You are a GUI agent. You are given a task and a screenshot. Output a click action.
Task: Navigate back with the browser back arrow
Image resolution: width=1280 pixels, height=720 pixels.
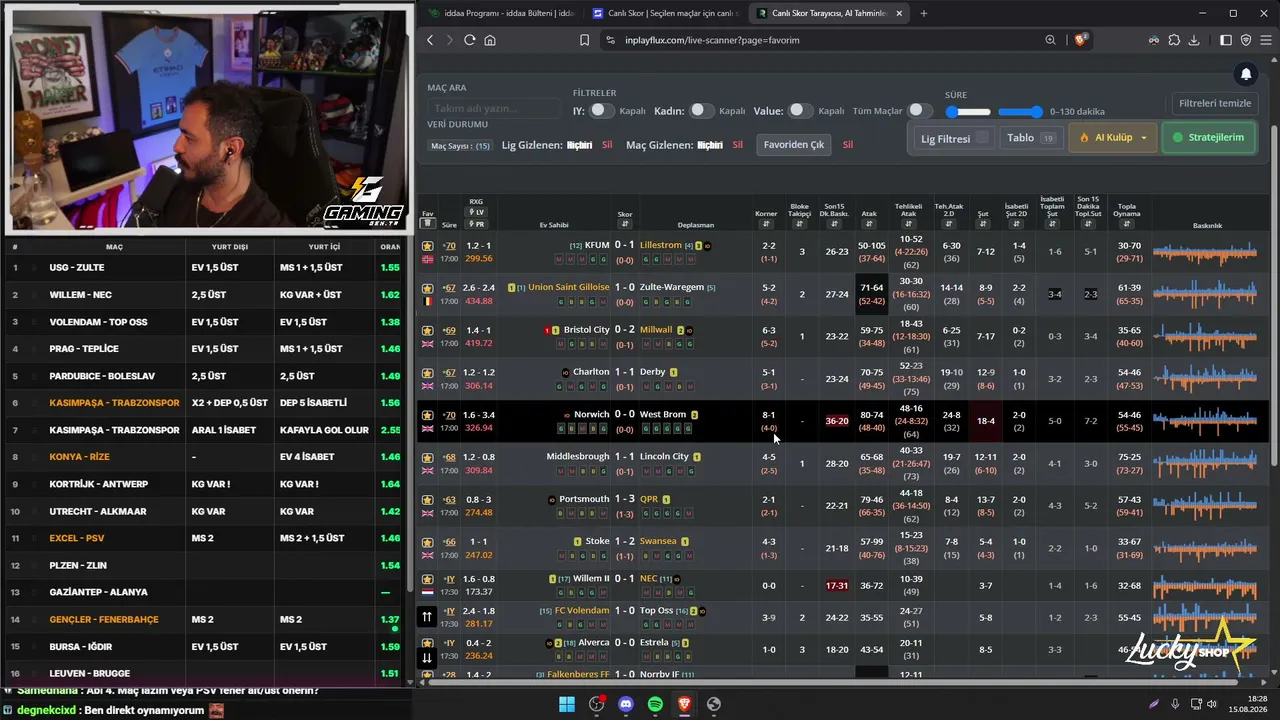click(x=430, y=40)
